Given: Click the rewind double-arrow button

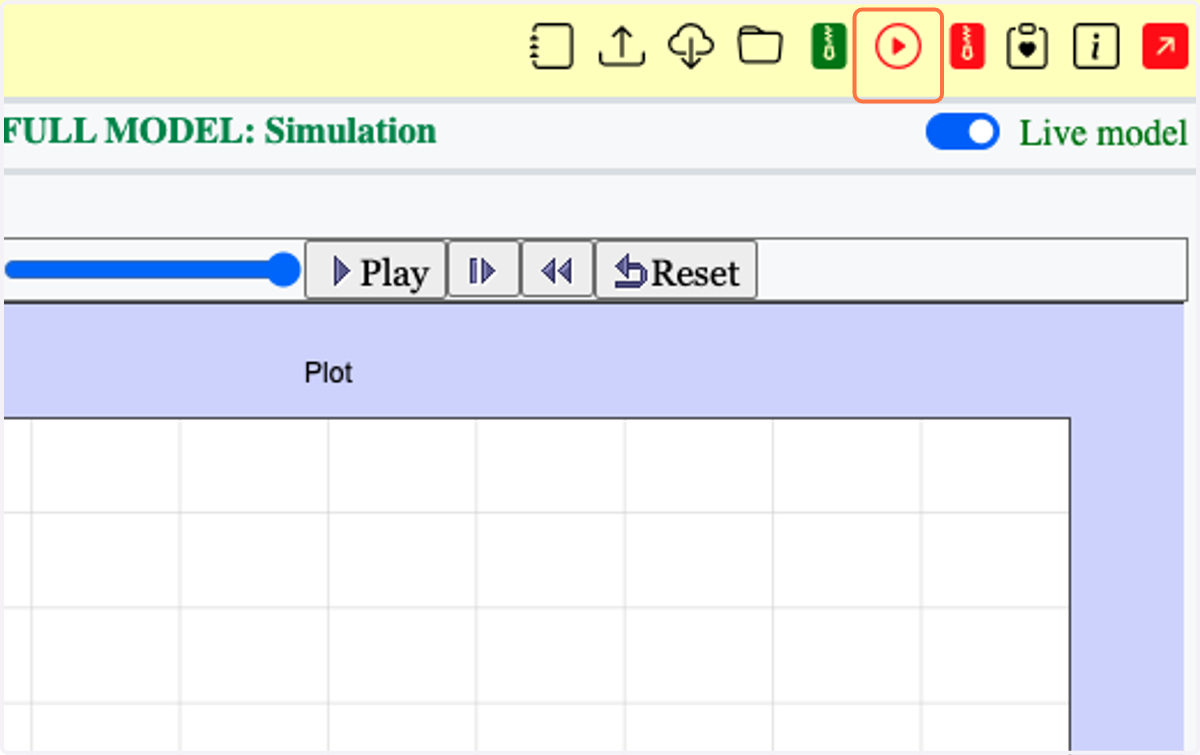Looking at the screenshot, I should pyautogui.click(x=558, y=269).
